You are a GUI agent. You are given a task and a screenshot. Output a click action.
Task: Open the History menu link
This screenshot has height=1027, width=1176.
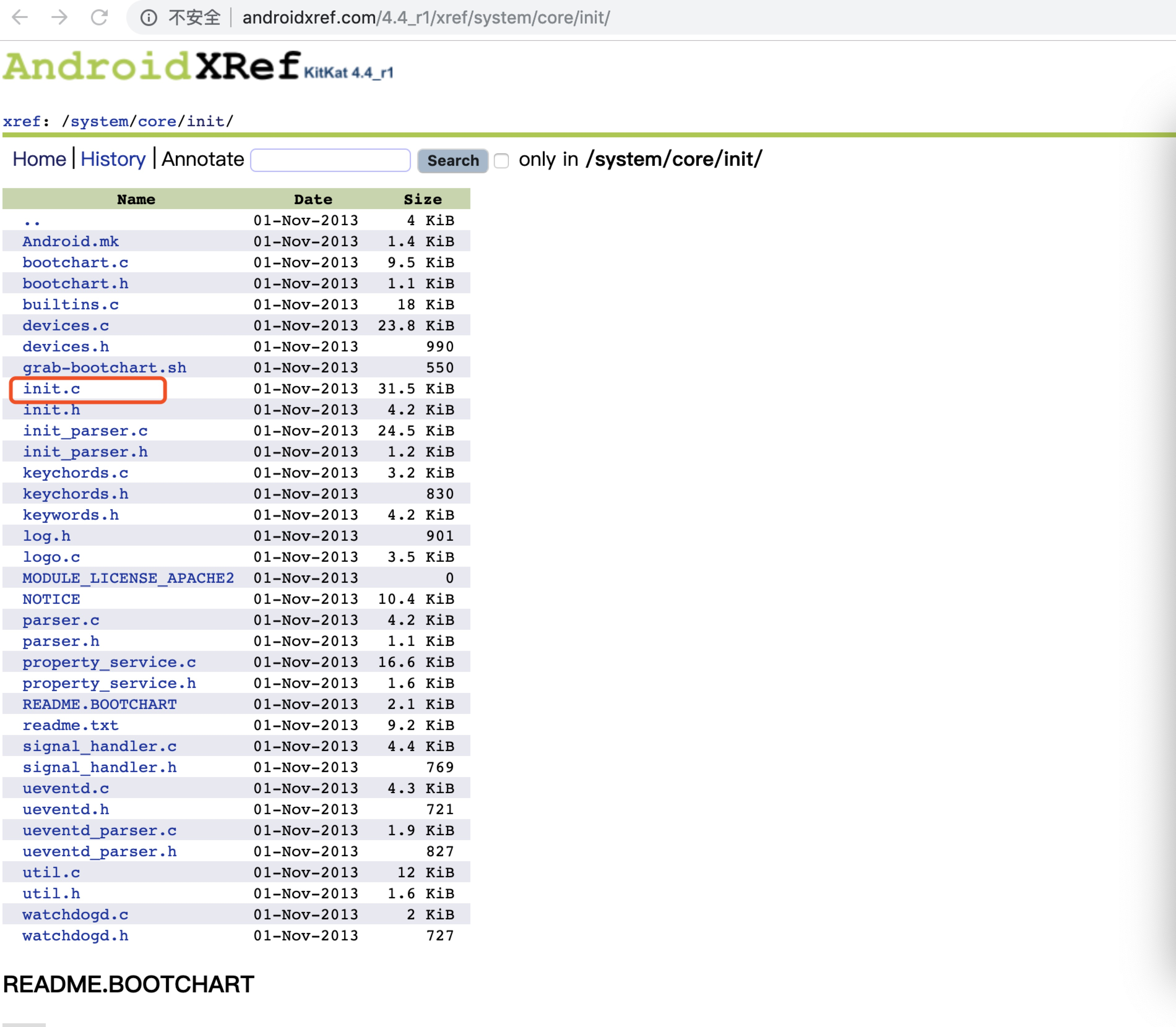click(113, 159)
